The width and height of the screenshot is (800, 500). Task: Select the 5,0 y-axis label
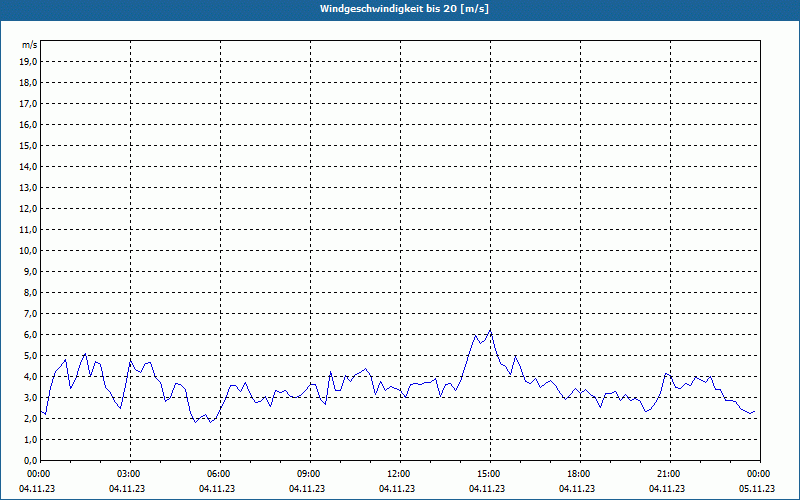pyautogui.click(x=31, y=356)
